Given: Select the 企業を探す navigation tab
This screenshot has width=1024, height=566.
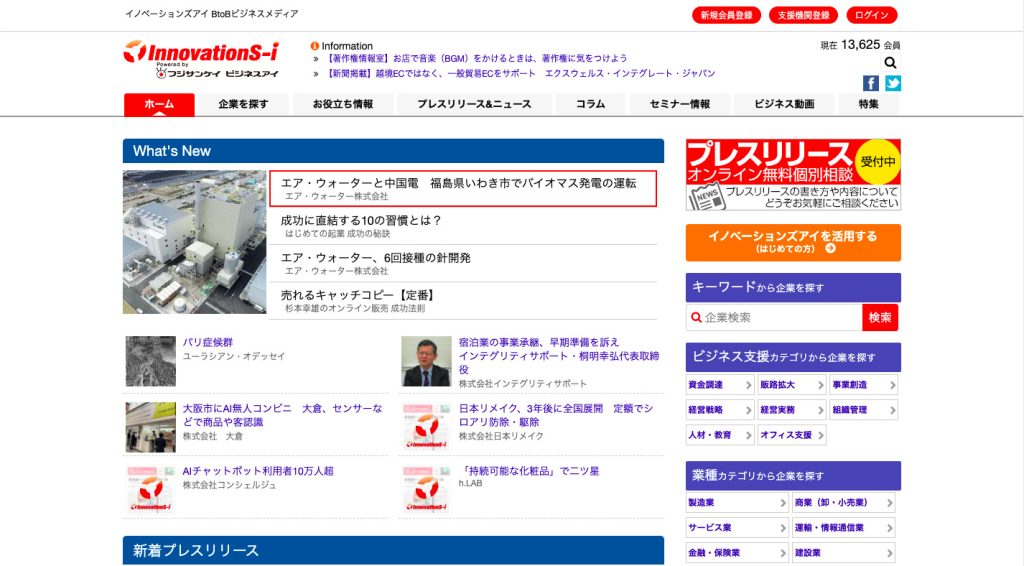Looking at the screenshot, I should (x=243, y=104).
